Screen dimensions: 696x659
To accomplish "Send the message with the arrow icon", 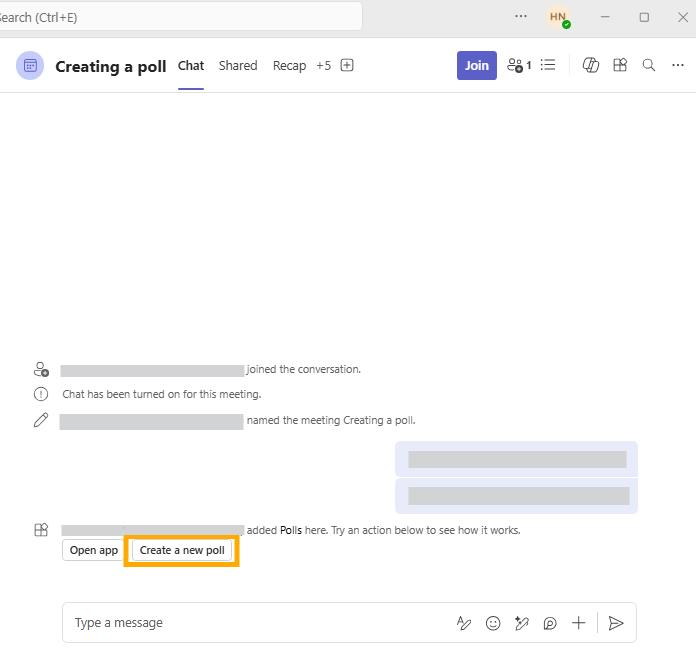I will point(616,623).
